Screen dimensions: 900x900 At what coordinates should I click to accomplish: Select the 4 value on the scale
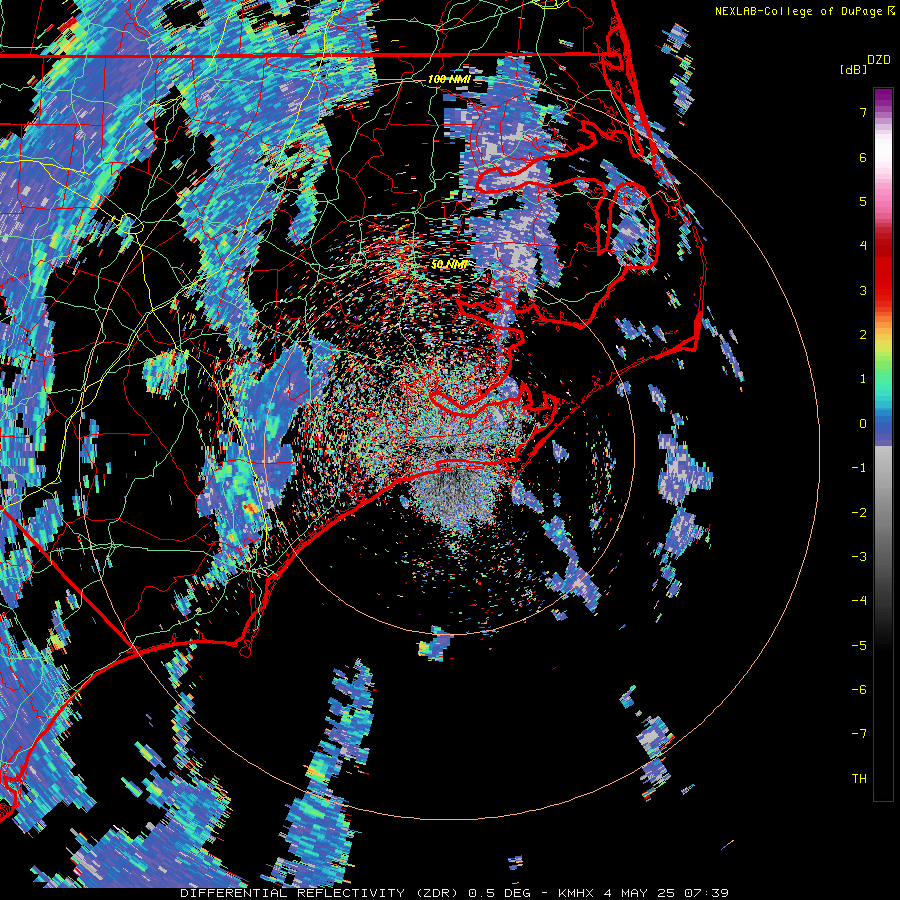(x=863, y=246)
